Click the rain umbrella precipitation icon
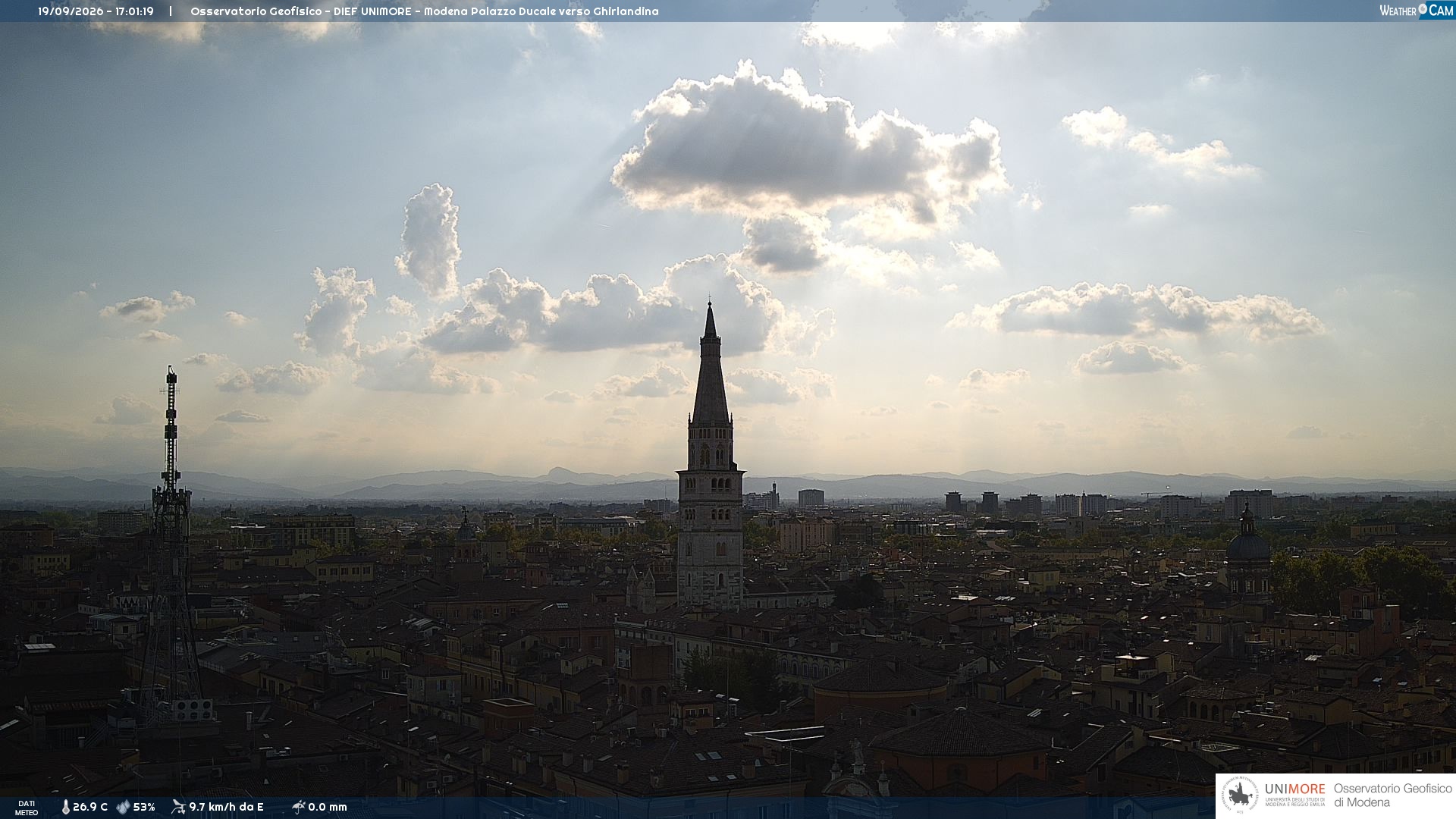The height and width of the screenshot is (819, 1456). (x=298, y=807)
